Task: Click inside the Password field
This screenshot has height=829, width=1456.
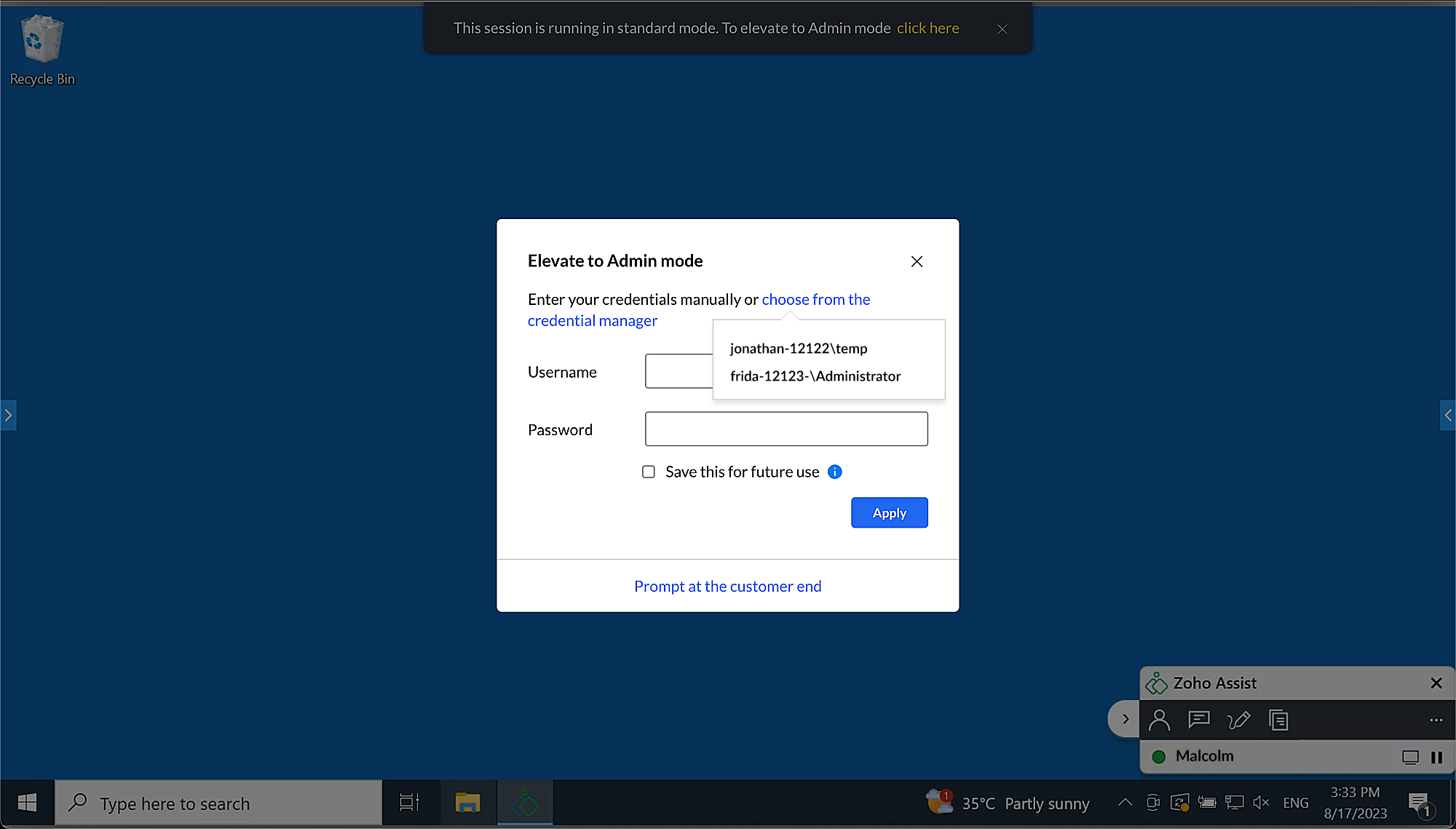Action: point(786,429)
